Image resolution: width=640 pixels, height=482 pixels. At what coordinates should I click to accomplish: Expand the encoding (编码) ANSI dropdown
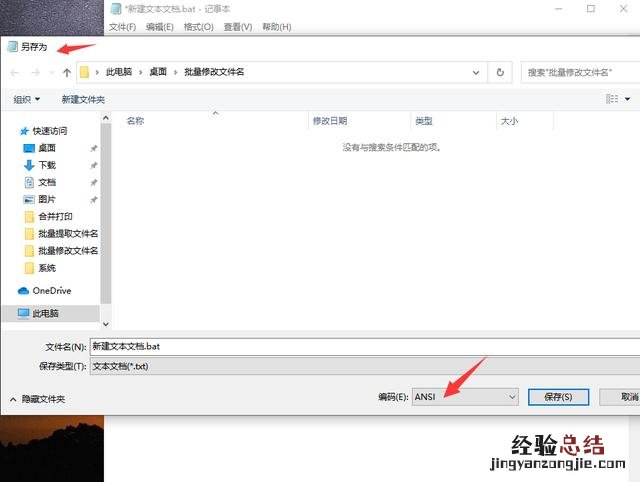click(465, 397)
